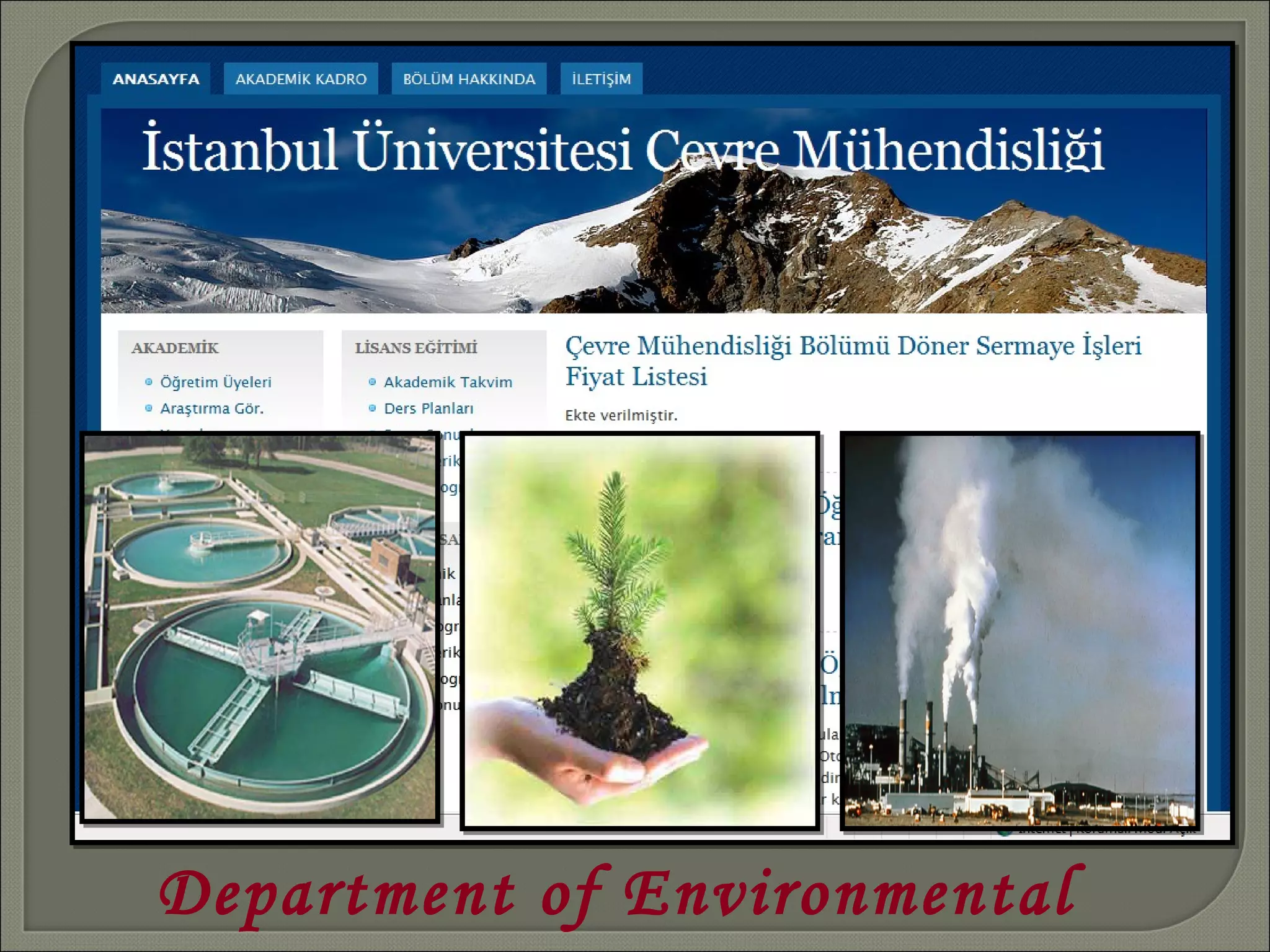Click the LİSANS EĞİTİMİ section heading
Image resolution: width=1270 pixels, height=952 pixels.
pos(416,348)
